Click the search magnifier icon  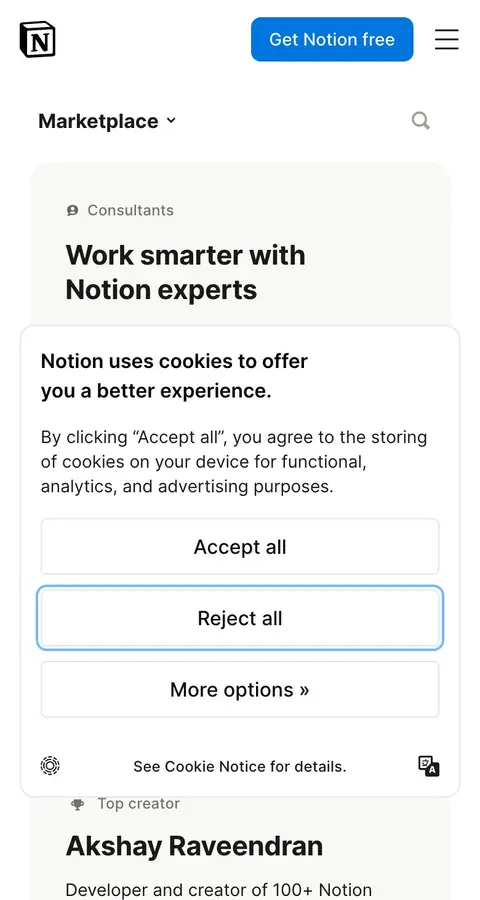(x=421, y=121)
